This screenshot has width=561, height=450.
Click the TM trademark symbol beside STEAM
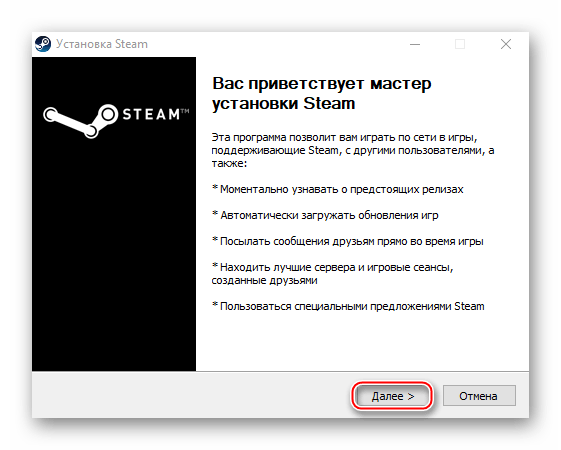click(185, 111)
